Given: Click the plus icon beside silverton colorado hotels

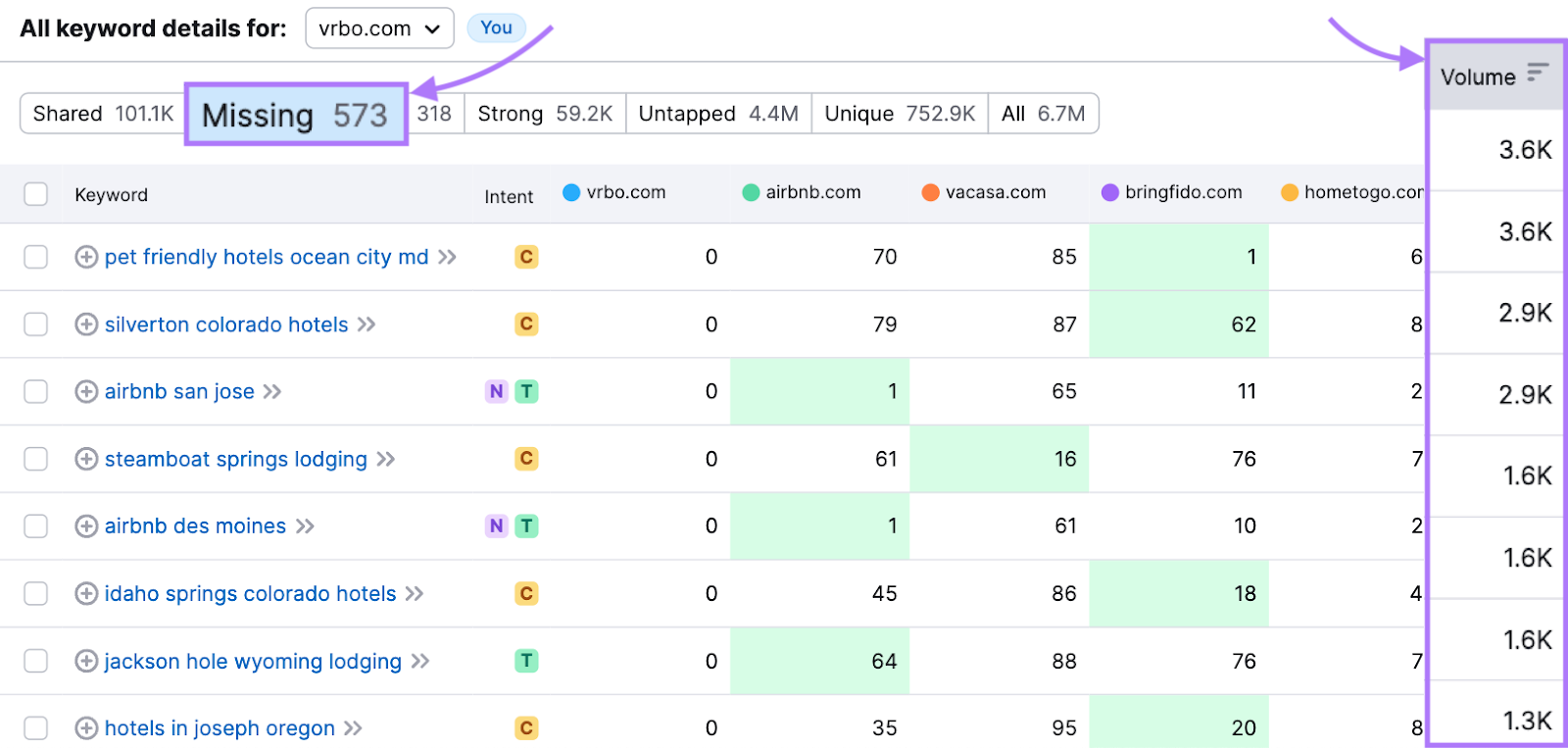Looking at the screenshot, I should pos(86,324).
